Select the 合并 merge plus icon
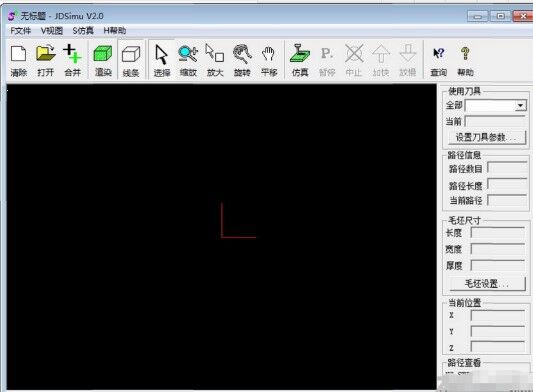 pos(72,60)
